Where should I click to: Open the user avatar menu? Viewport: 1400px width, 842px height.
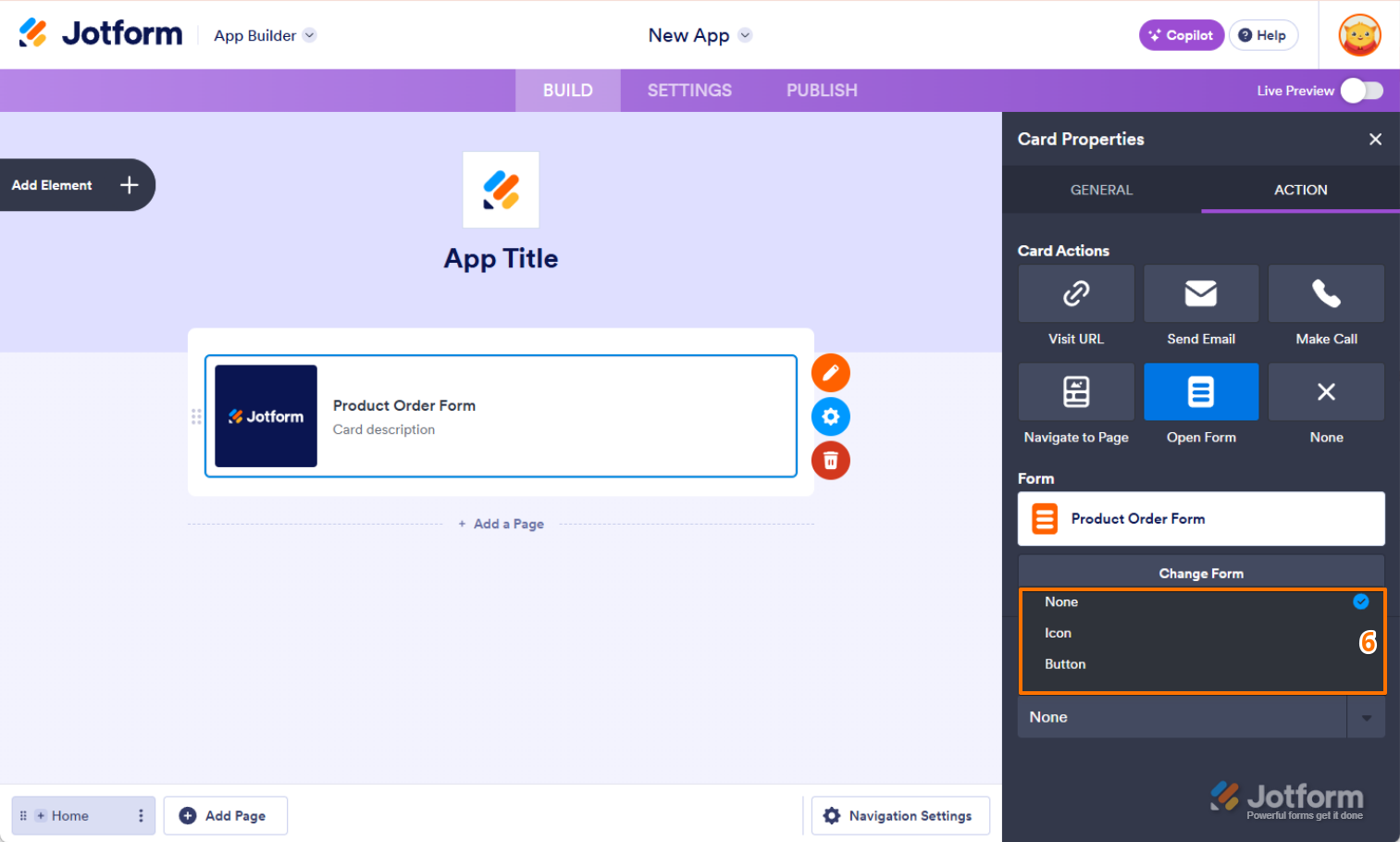[1359, 35]
